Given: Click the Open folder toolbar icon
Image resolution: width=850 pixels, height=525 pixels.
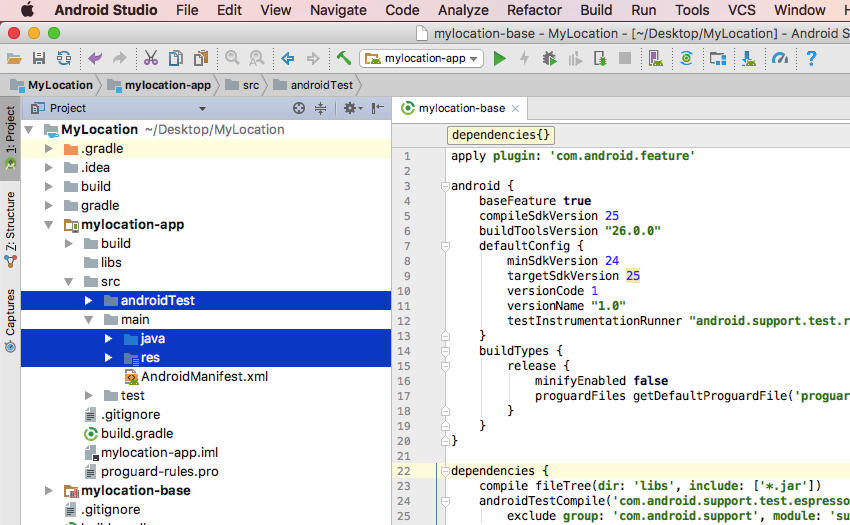Looking at the screenshot, I should (x=14, y=59).
